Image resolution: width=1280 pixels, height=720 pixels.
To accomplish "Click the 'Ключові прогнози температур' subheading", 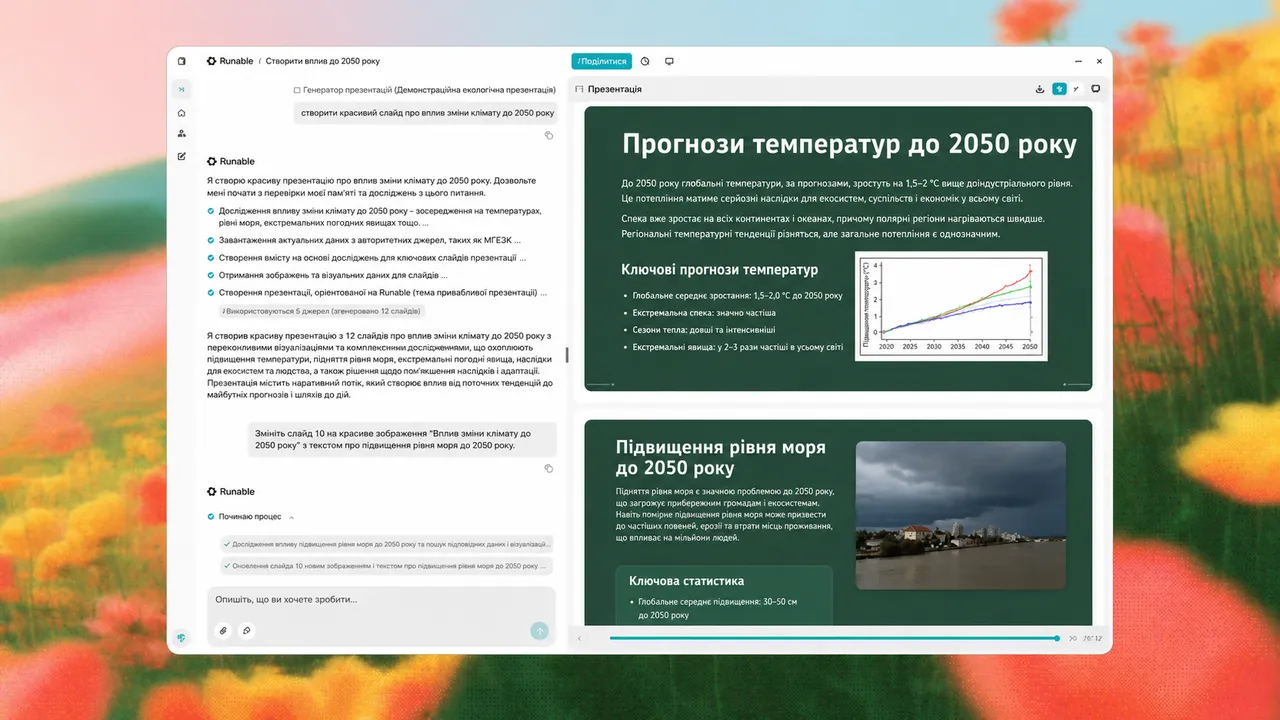I will (720, 270).
